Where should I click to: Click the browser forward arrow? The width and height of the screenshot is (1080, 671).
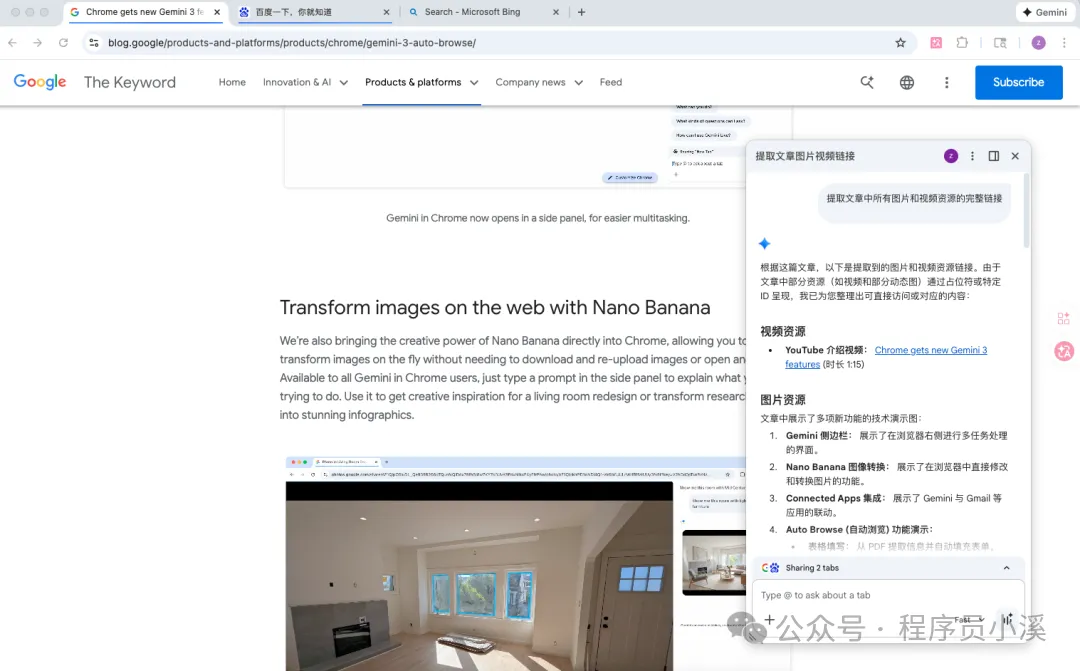37,43
